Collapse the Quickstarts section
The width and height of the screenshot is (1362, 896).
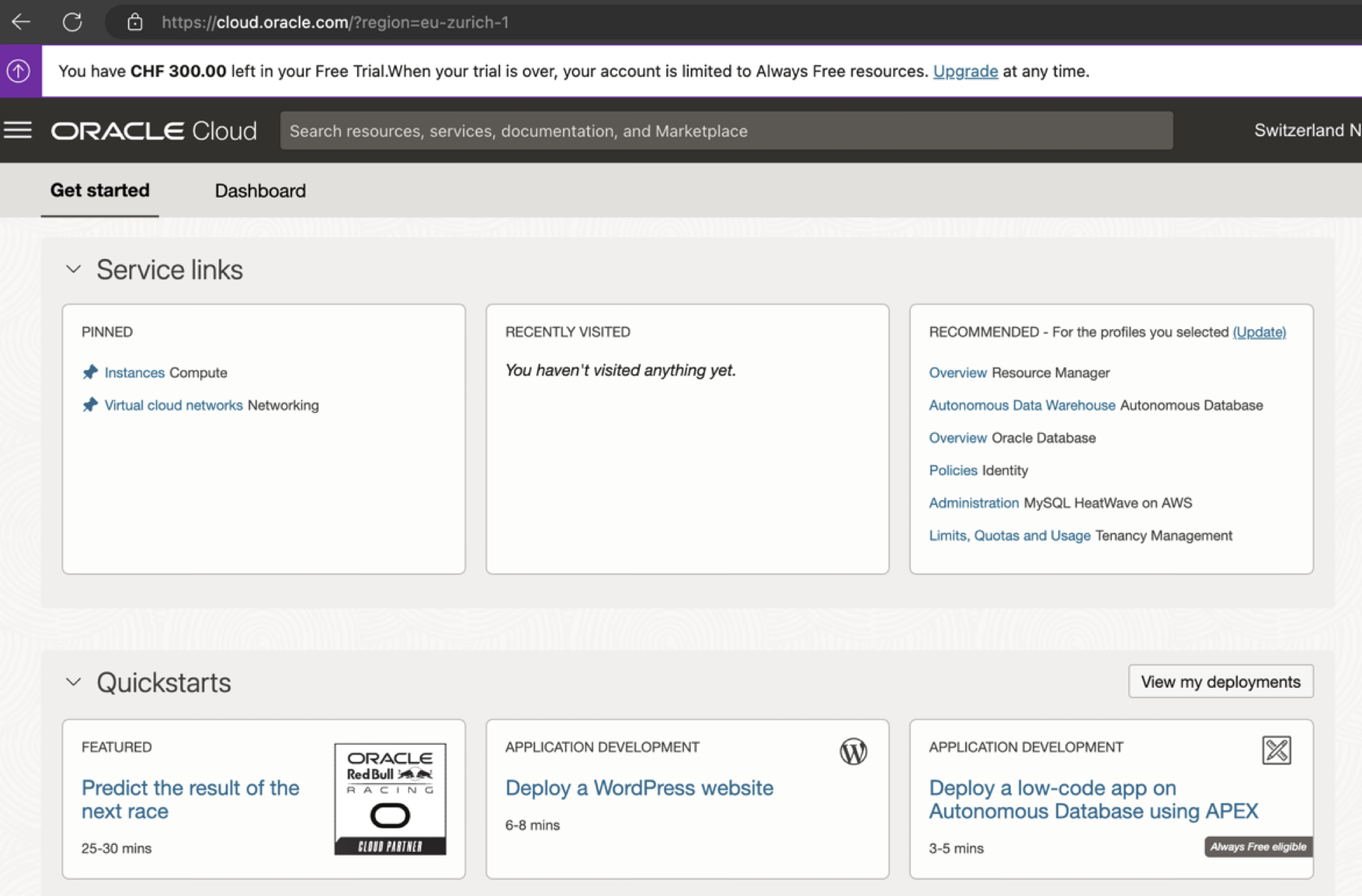[x=73, y=682]
